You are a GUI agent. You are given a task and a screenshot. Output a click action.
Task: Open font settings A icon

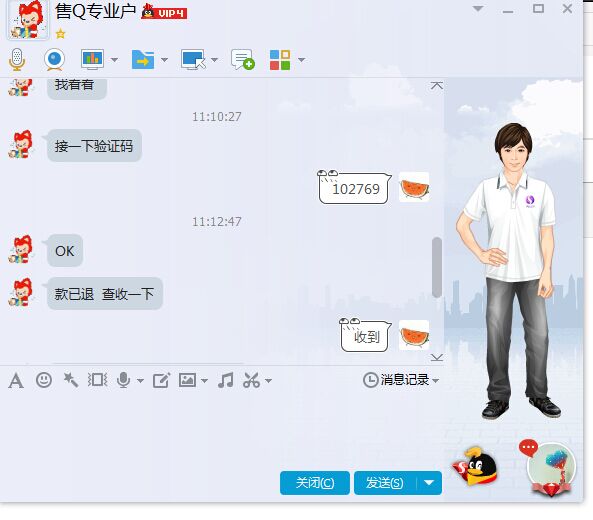(16, 380)
